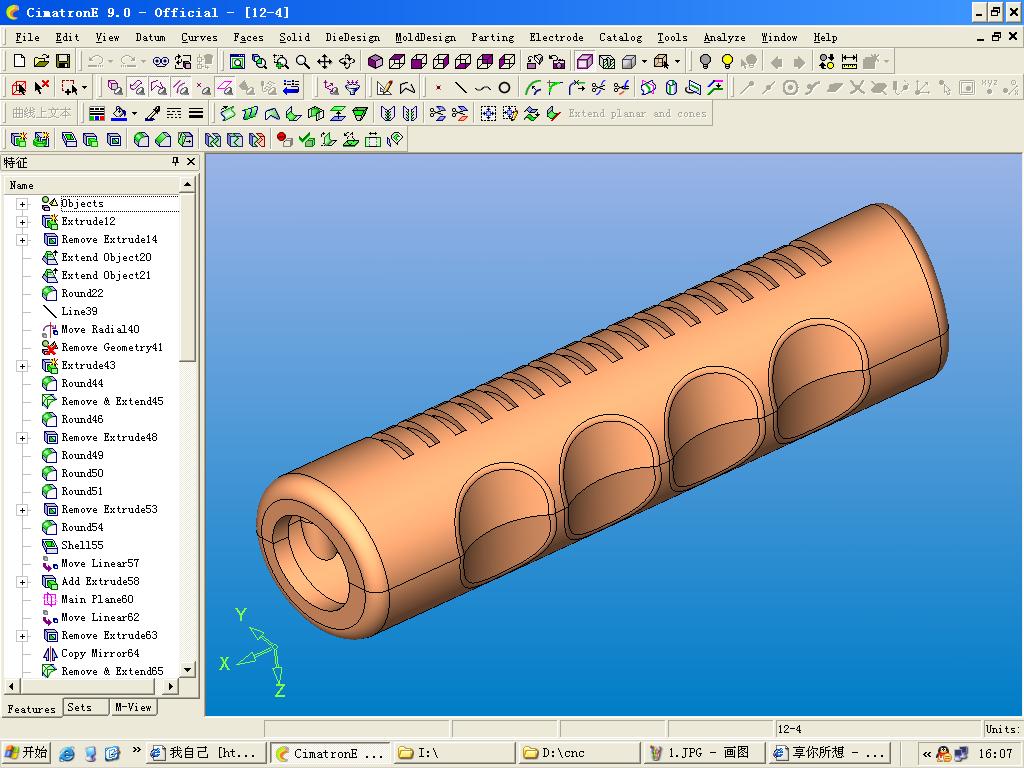The image size is (1024, 768).
Task: Expand the Remove Extrude48 node
Action: pos(22,438)
